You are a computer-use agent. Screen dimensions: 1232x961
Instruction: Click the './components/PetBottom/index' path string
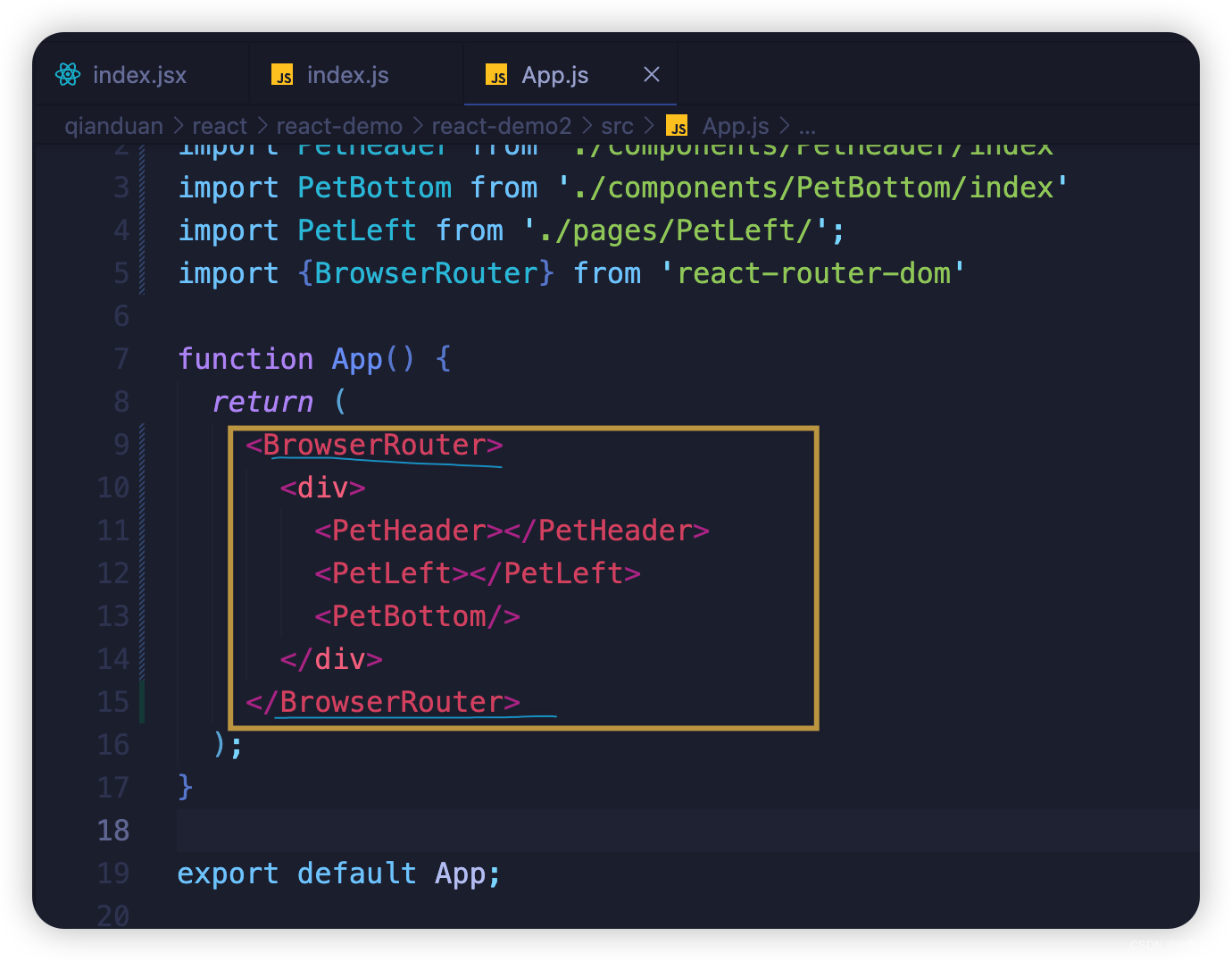pos(812,188)
